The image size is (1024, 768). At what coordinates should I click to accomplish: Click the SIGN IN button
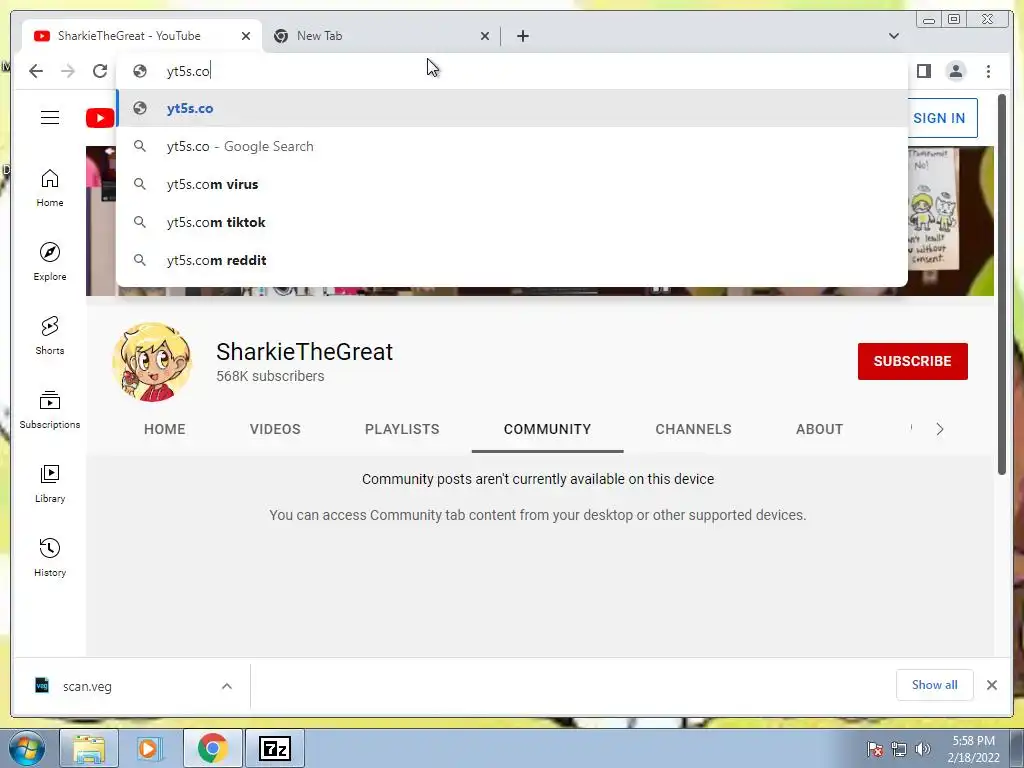pyautogui.click(x=939, y=118)
